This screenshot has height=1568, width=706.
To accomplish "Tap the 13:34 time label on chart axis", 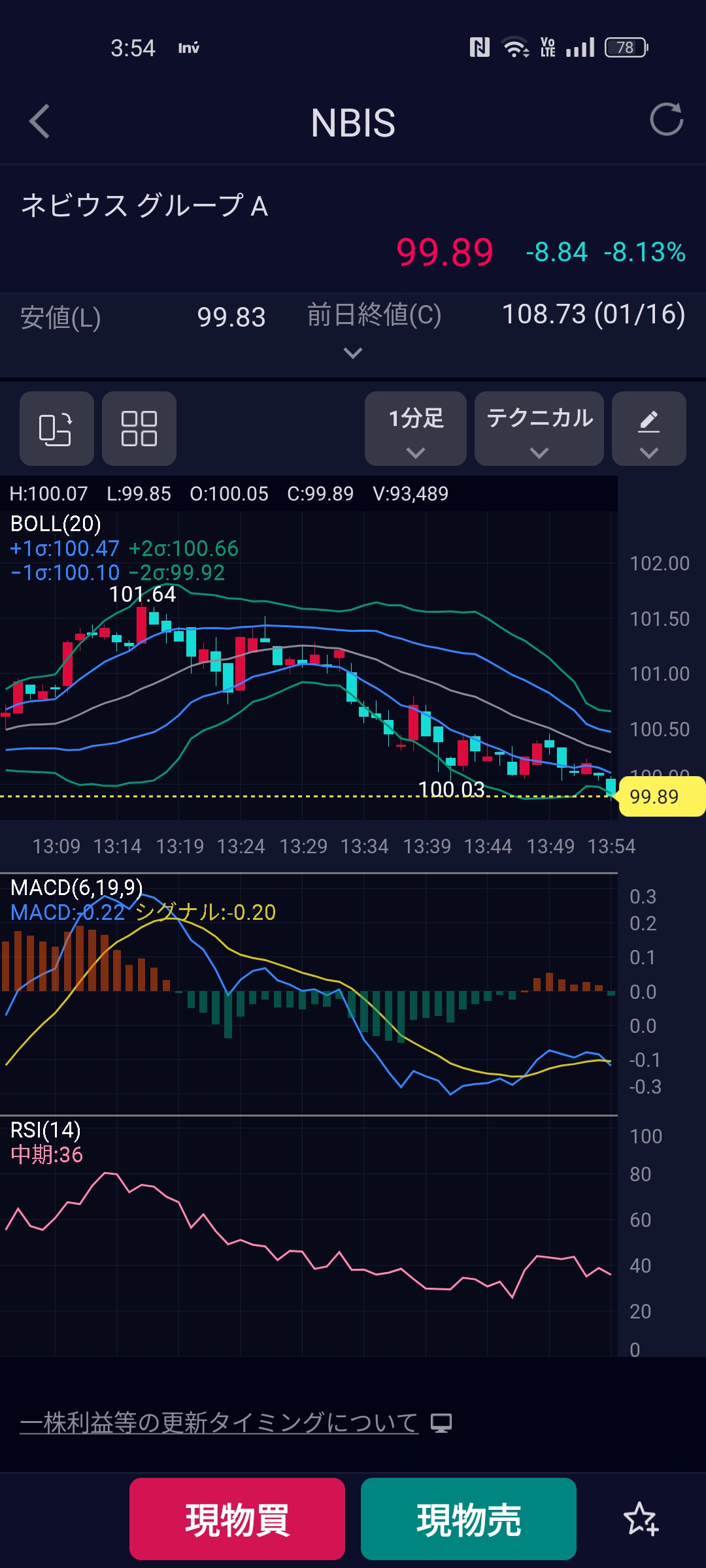I will (x=365, y=846).
